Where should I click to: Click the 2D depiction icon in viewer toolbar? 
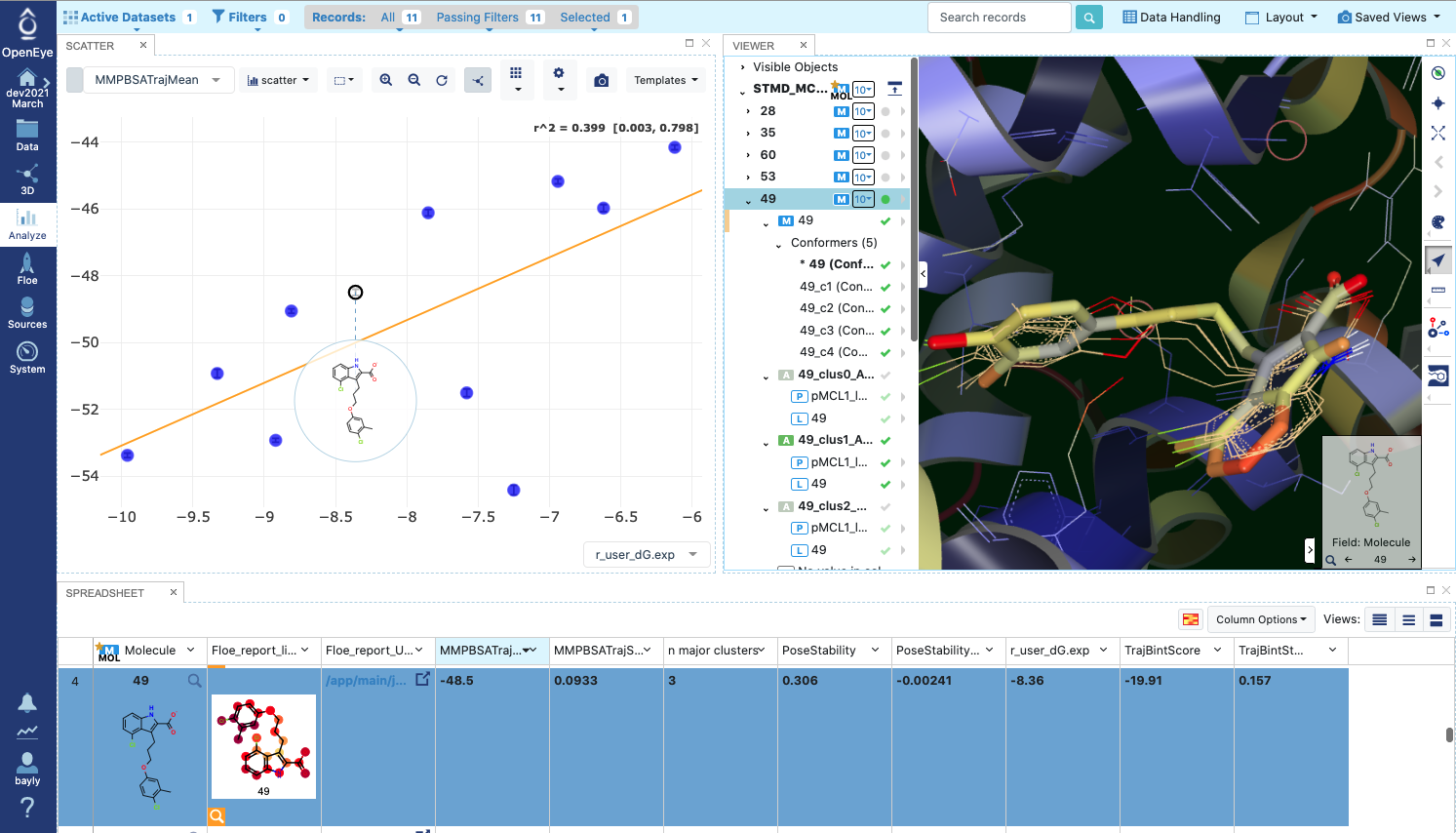(x=1437, y=376)
